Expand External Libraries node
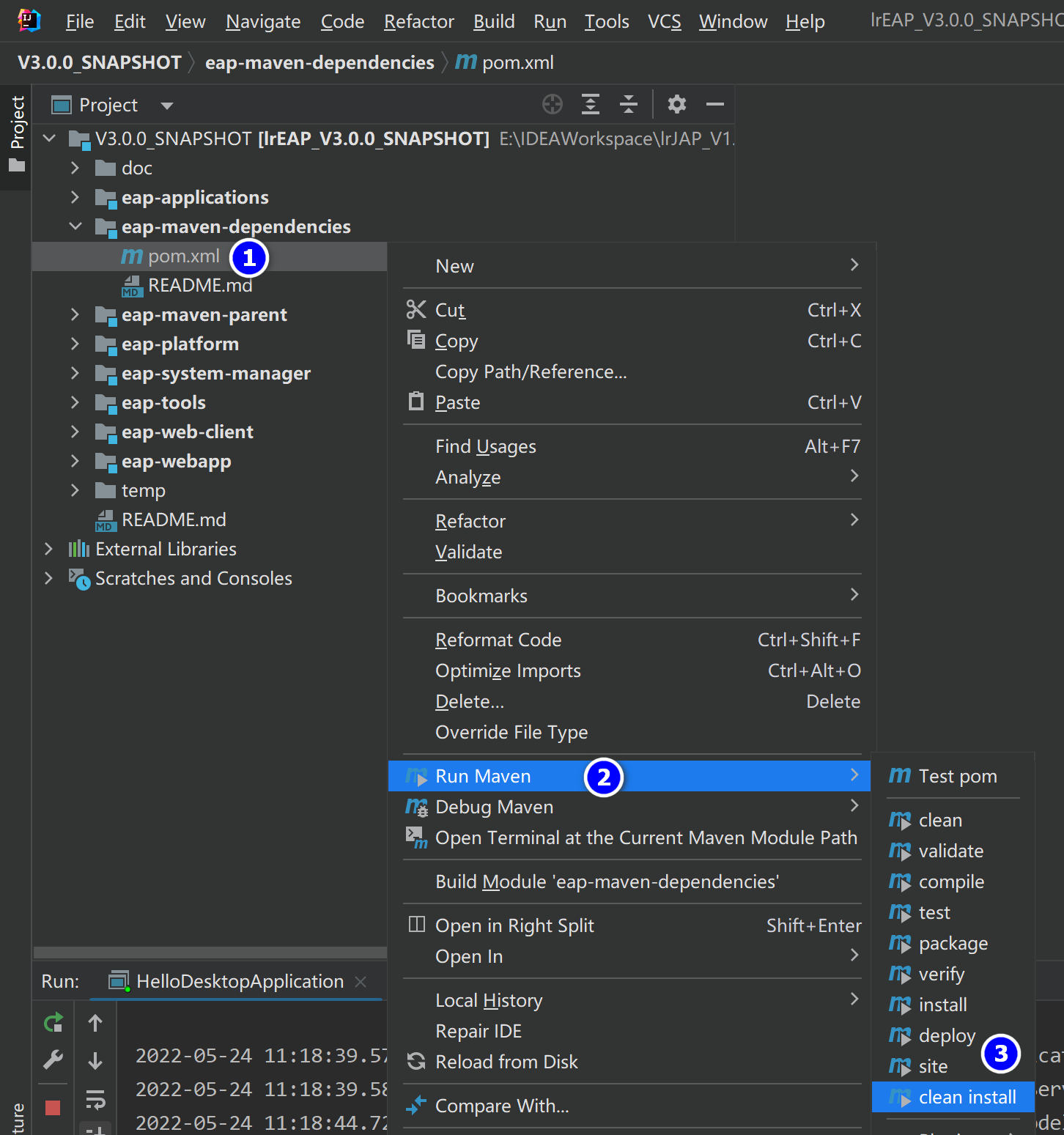The width and height of the screenshot is (1064, 1135). [x=48, y=549]
